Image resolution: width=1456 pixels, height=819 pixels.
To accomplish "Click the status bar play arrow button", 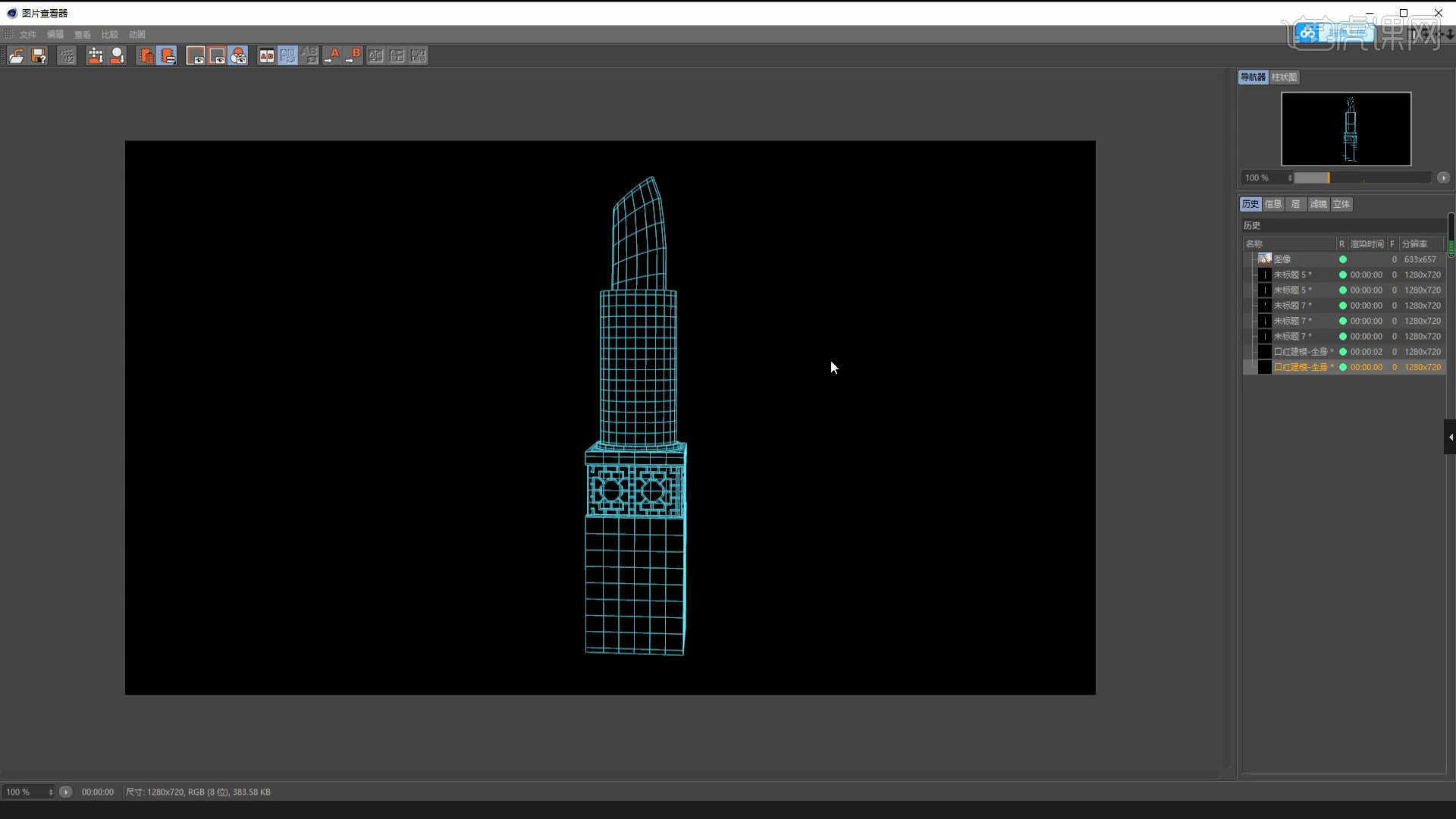I will [66, 792].
